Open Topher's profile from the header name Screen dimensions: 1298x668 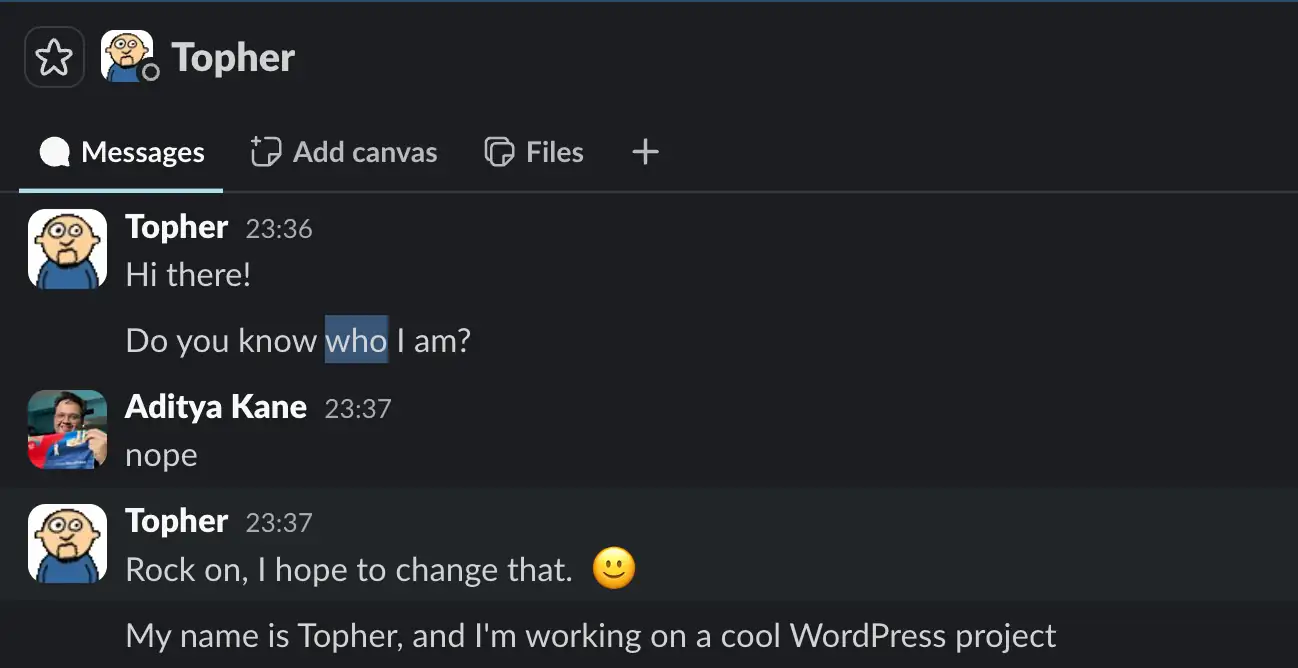pyautogui.click(x=233, y=58)
